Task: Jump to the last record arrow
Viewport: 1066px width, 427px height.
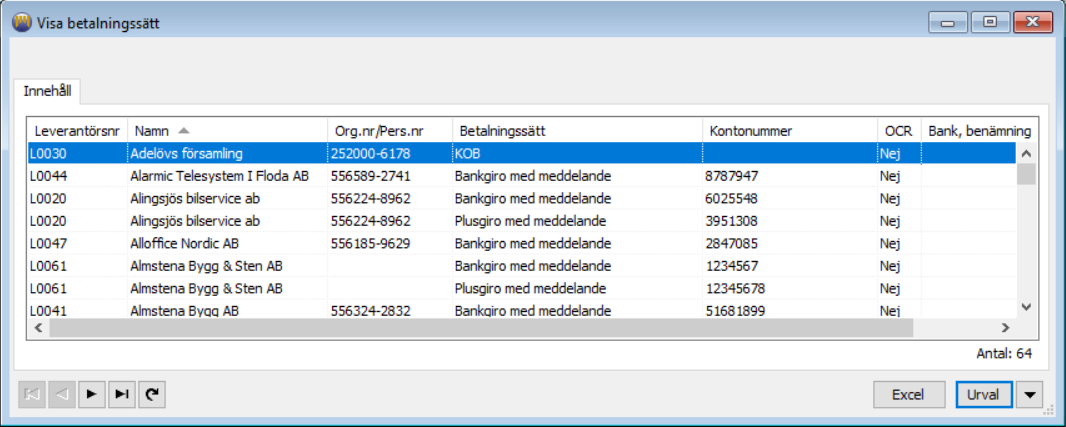Action: (122, 394)
